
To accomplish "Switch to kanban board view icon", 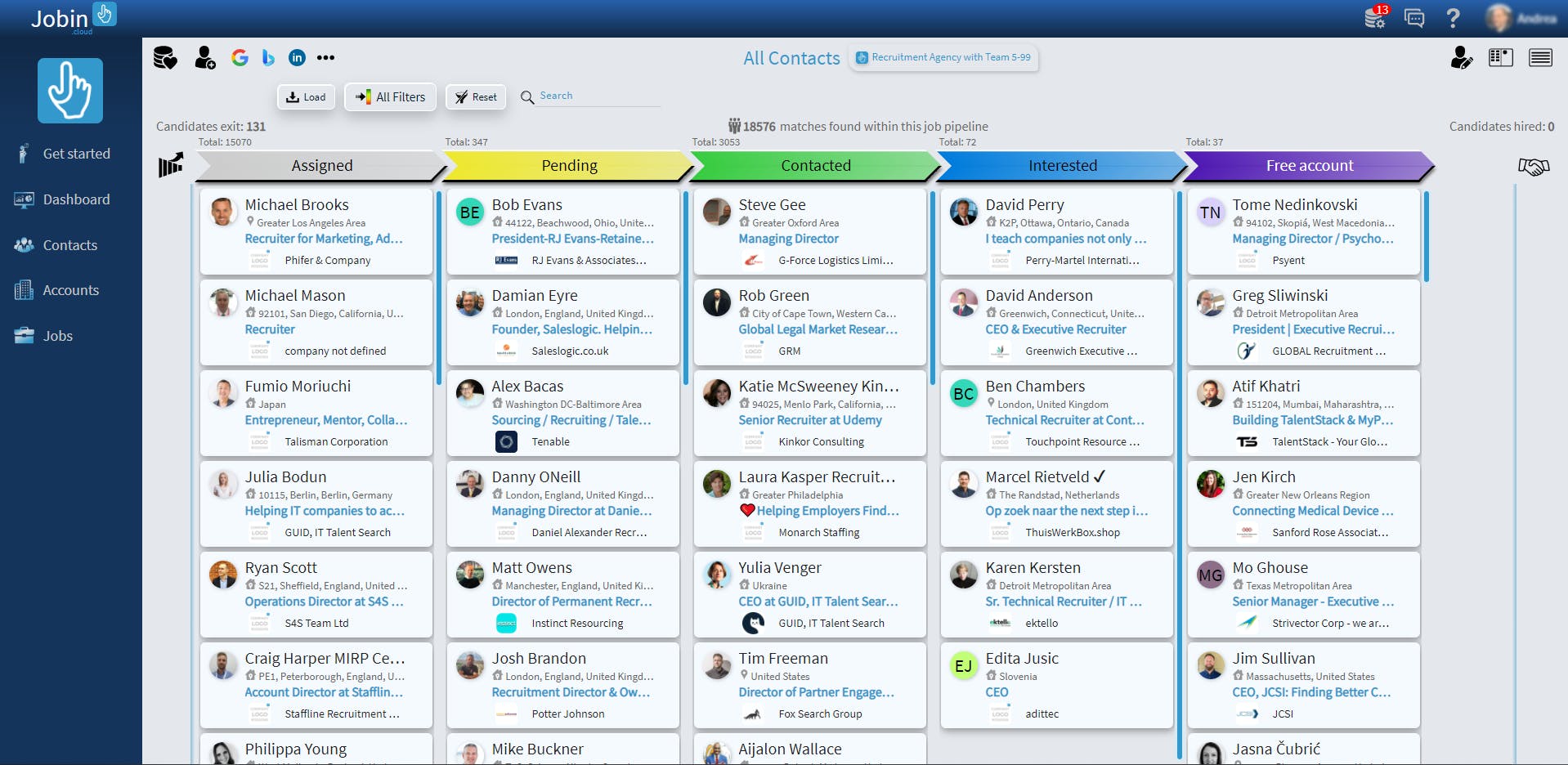I will 1501,57.
